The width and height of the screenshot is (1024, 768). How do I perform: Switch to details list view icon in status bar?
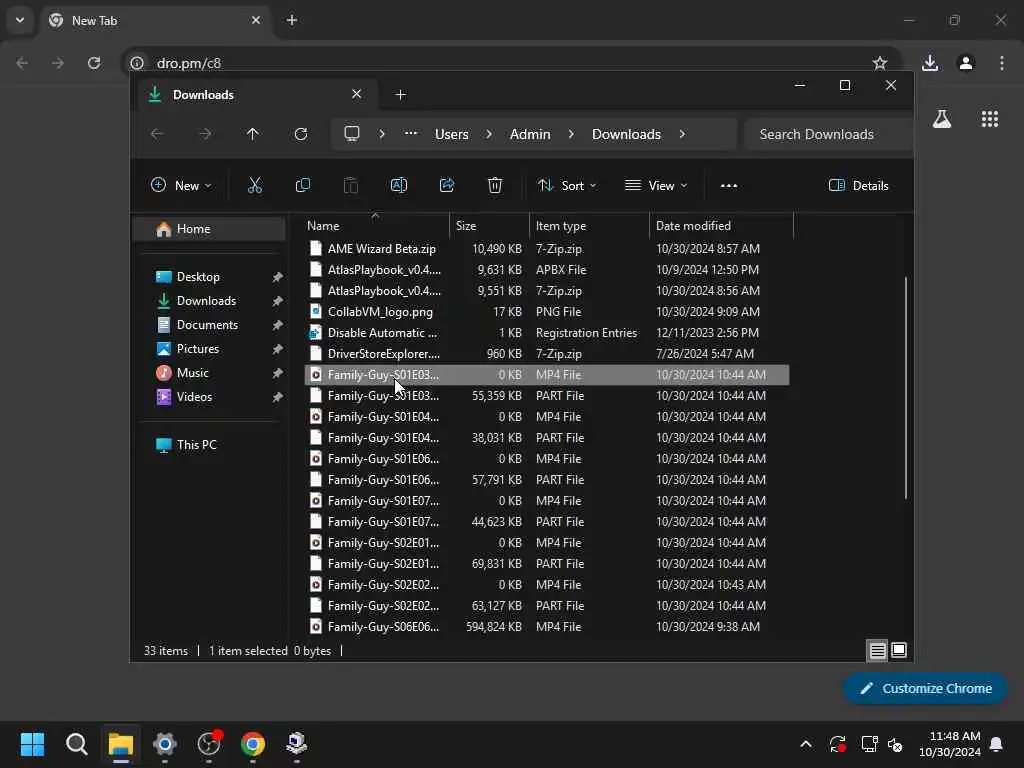click(x=877, y=650)
